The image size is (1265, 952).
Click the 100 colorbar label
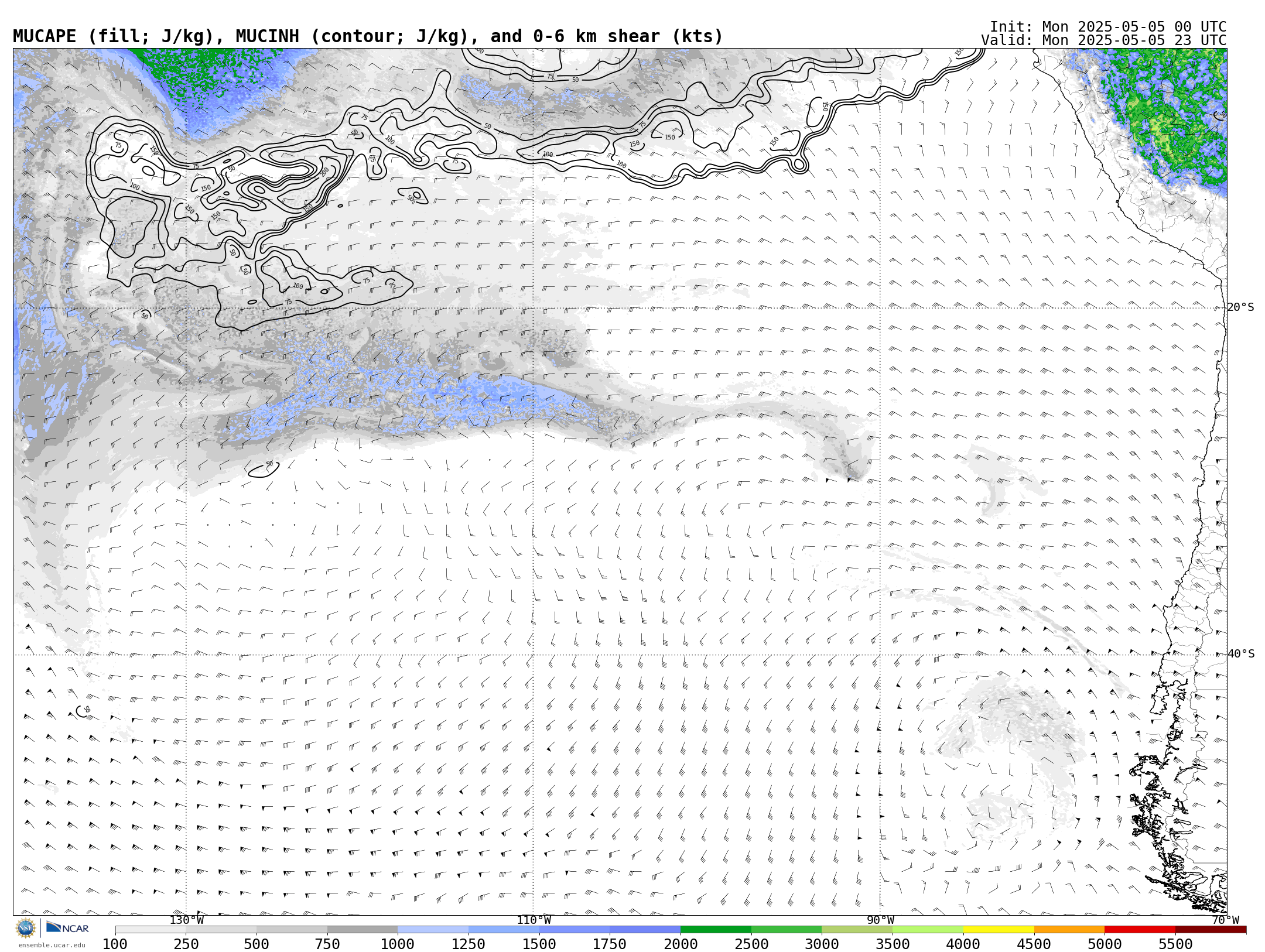[115, 944]
